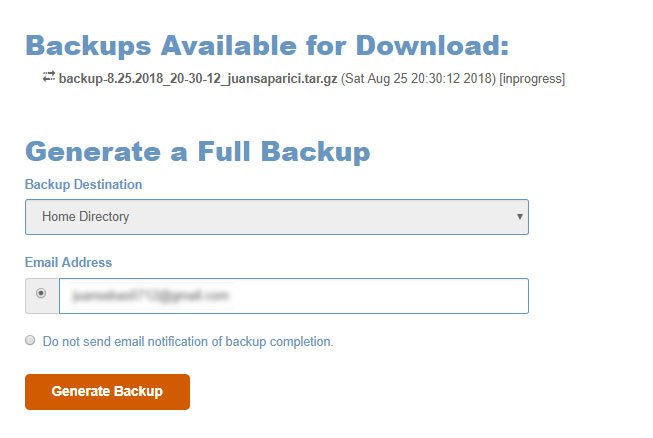The width and height of the screenshot is (653, 438).
Task: Click the Email Address field label
Action: tap(68, 262)
